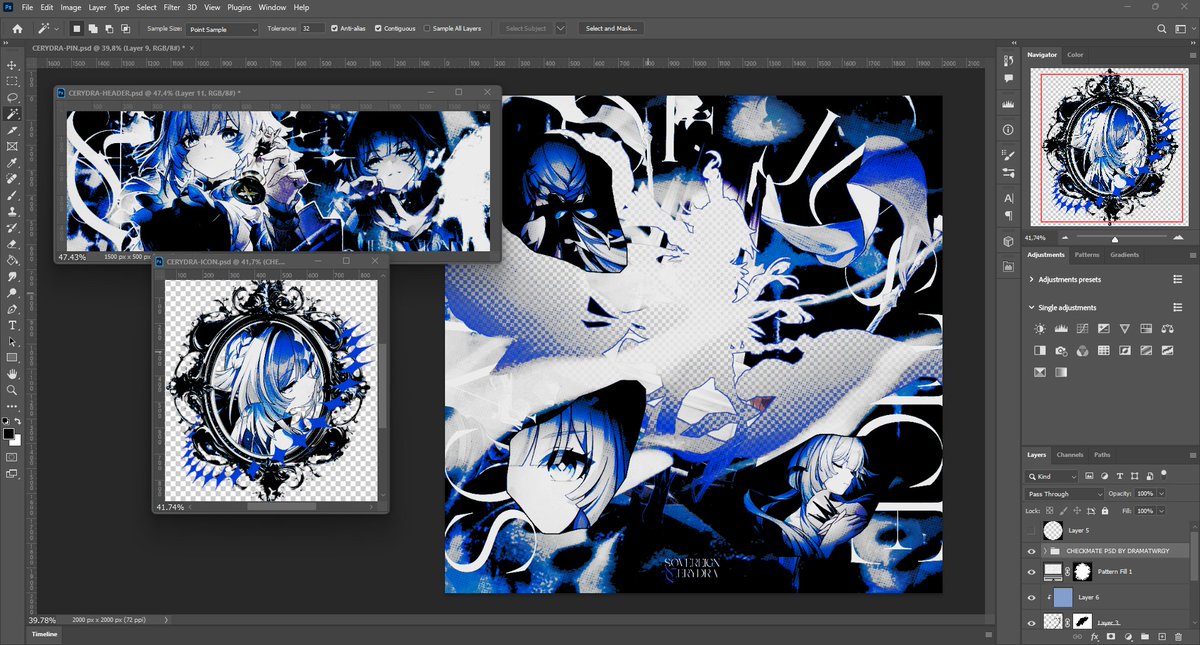Add a Gradient Map adjustment
Viewport: 1200px width, 645px height.
pos(1061,372)
